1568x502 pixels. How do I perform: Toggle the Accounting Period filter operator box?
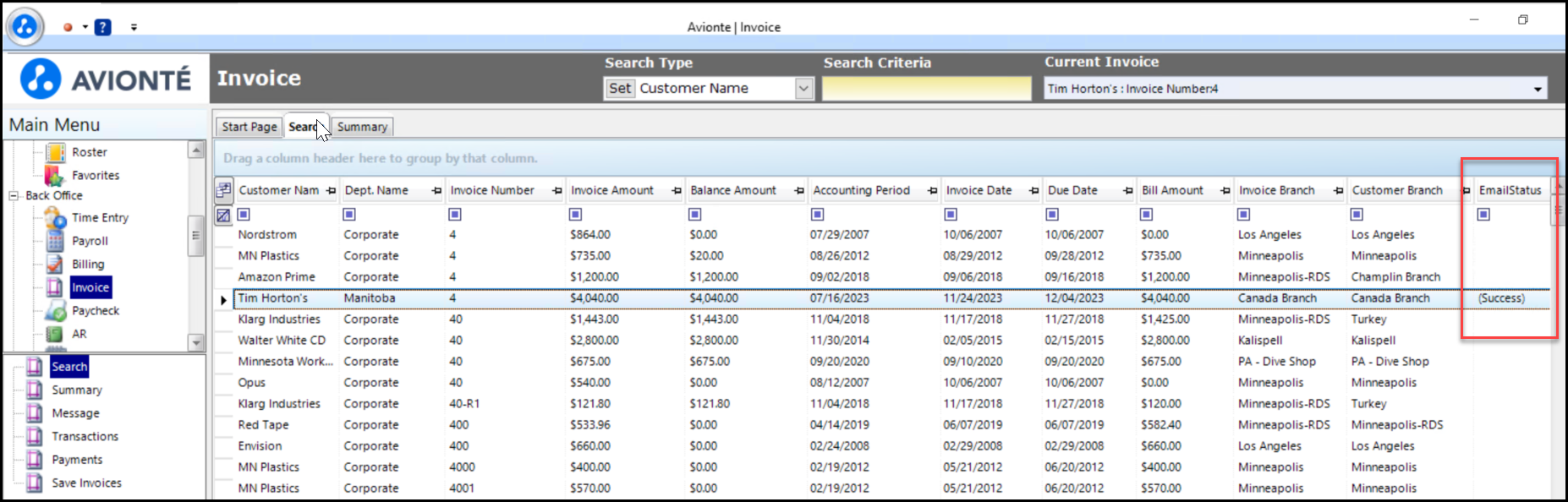pyautogui.click(x=817, y=215)
